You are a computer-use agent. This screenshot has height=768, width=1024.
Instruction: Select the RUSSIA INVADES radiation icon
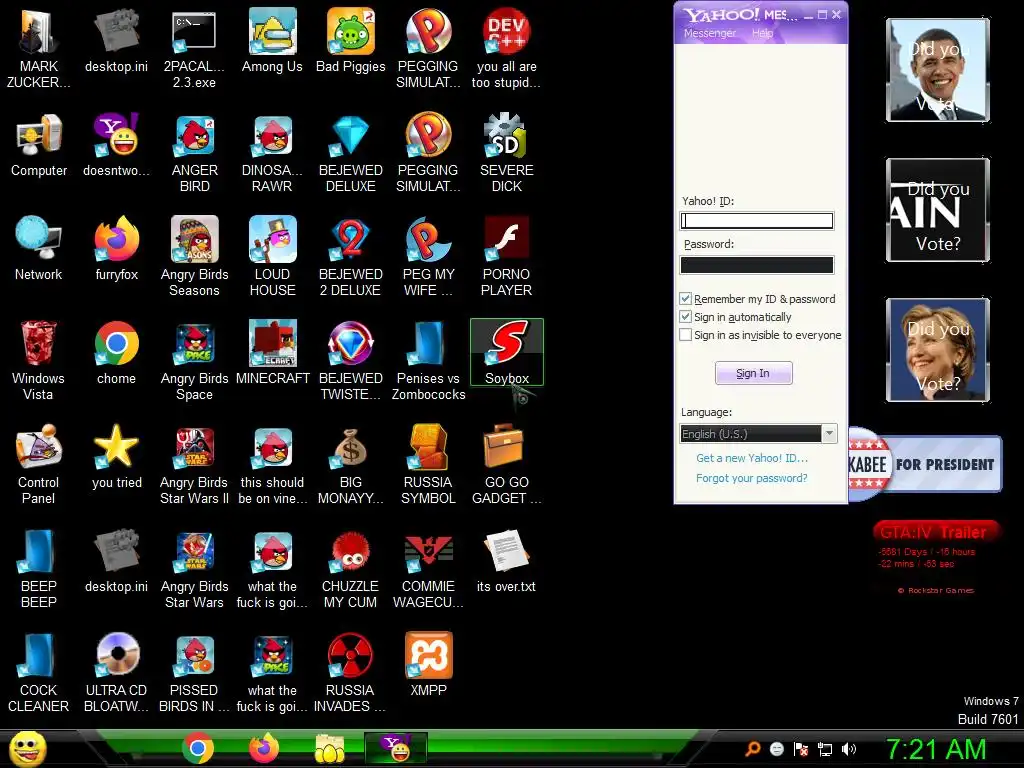pyautogui.click(x=351, y=673)
